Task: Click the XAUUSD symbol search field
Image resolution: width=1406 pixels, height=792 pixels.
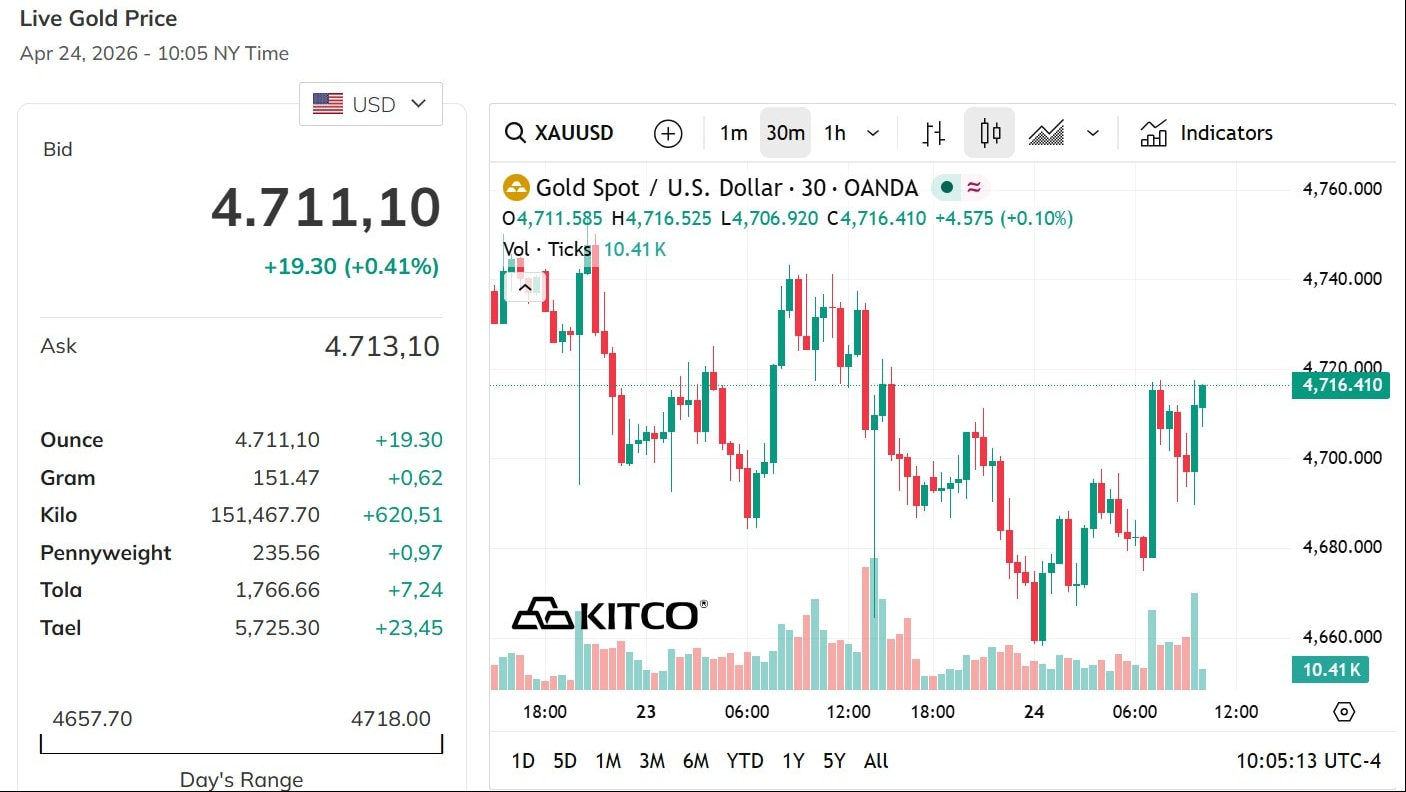Action: (561, 133)
